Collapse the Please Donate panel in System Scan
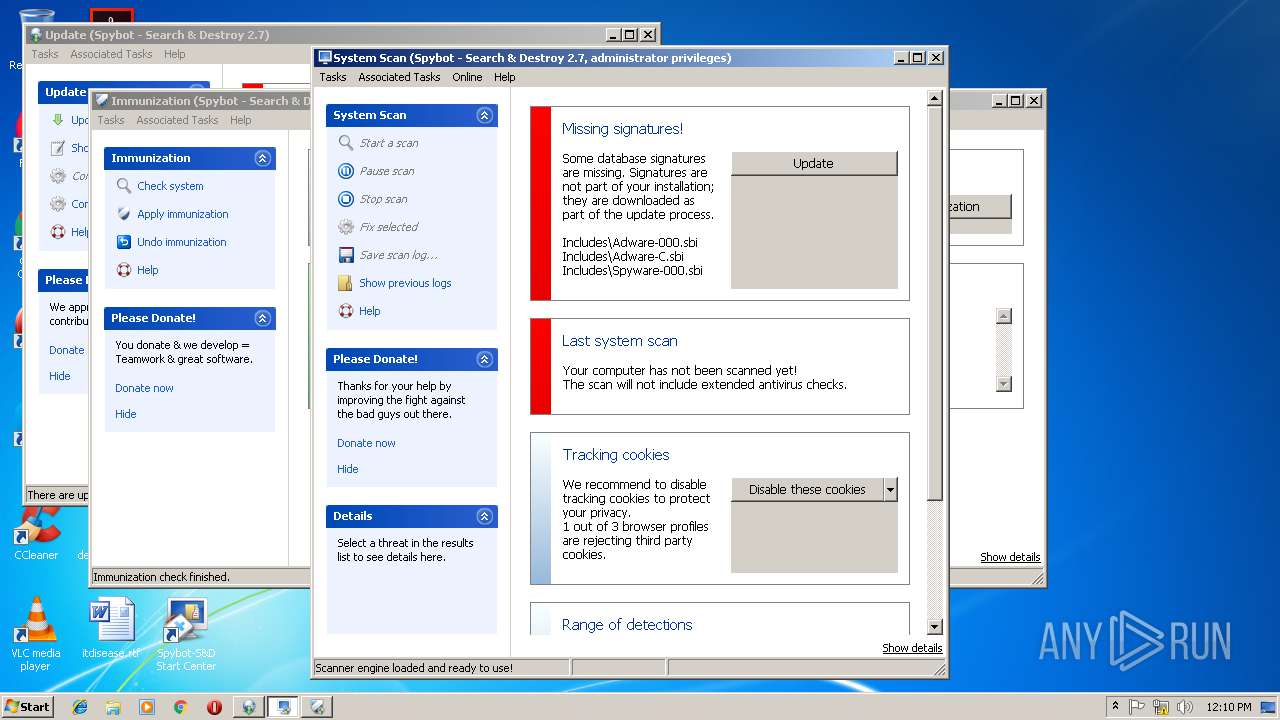Screen dimensions: 1280x720 pos(485,359)
